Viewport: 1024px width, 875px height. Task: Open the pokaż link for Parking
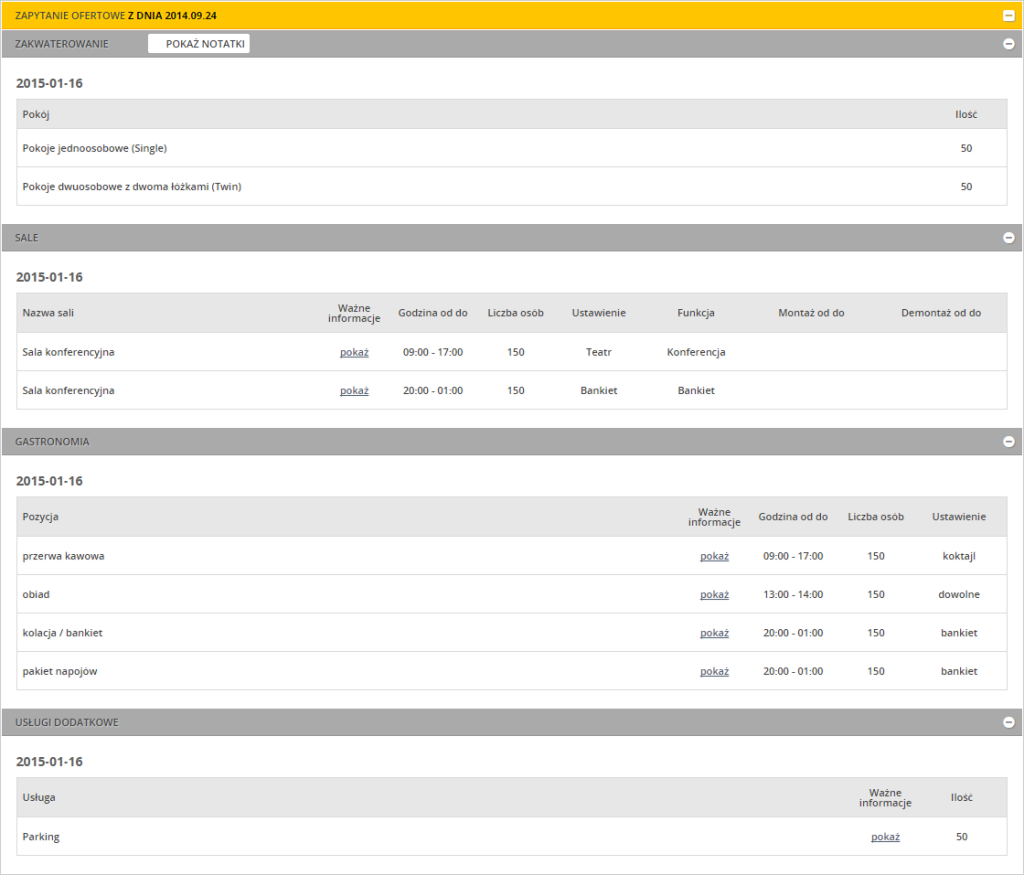coord(885,837)
